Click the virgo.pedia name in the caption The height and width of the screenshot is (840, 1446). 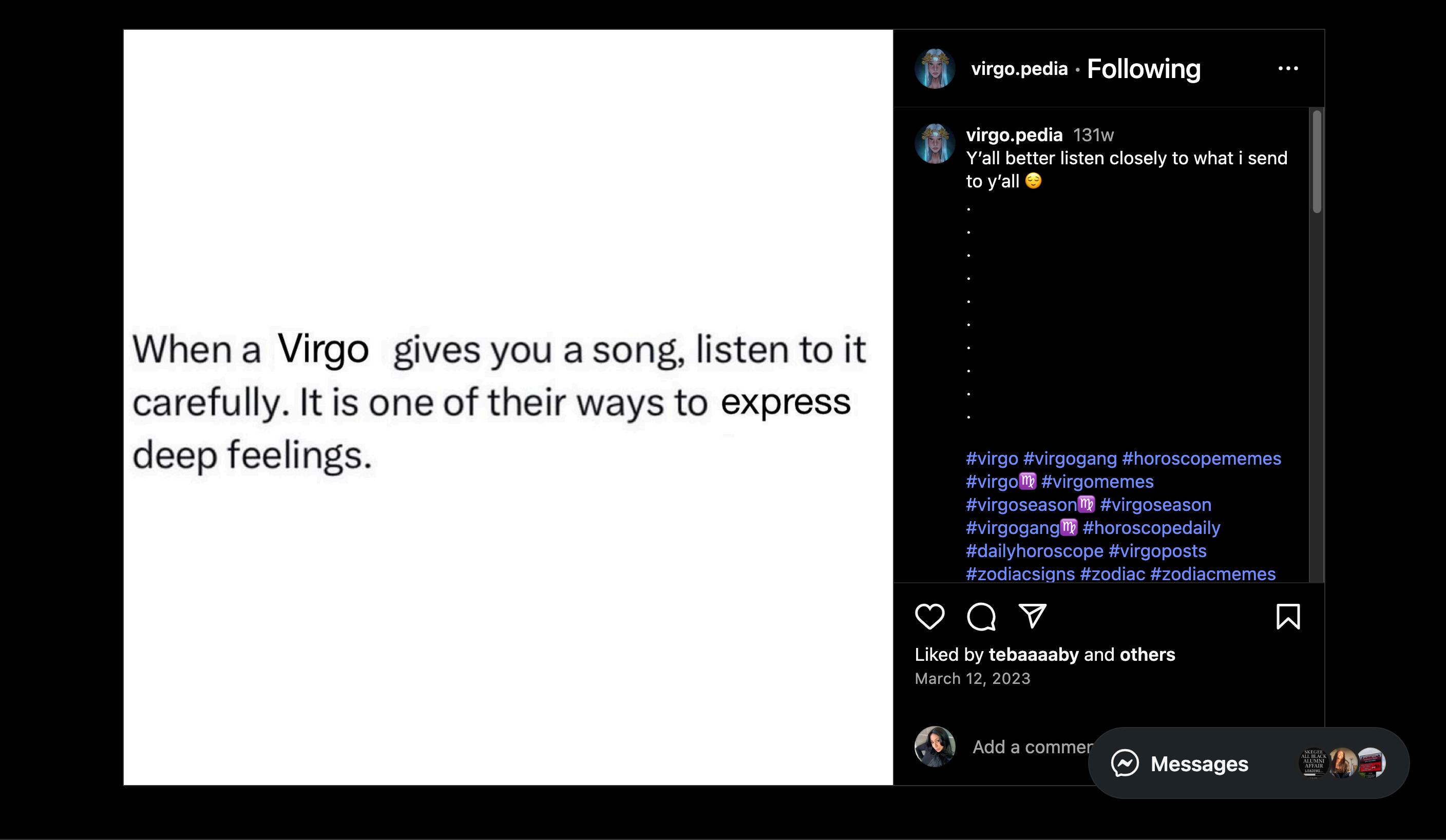tap(1014, 135)
